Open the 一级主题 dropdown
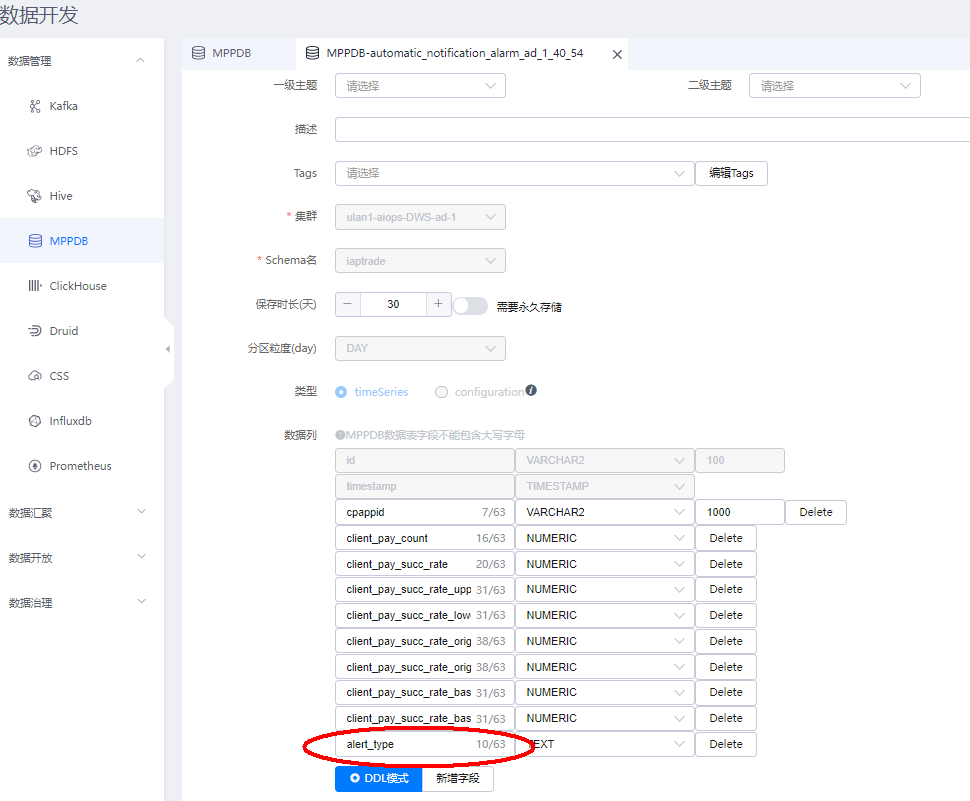Screen dimensions: 970x801 tap(420, 86)
